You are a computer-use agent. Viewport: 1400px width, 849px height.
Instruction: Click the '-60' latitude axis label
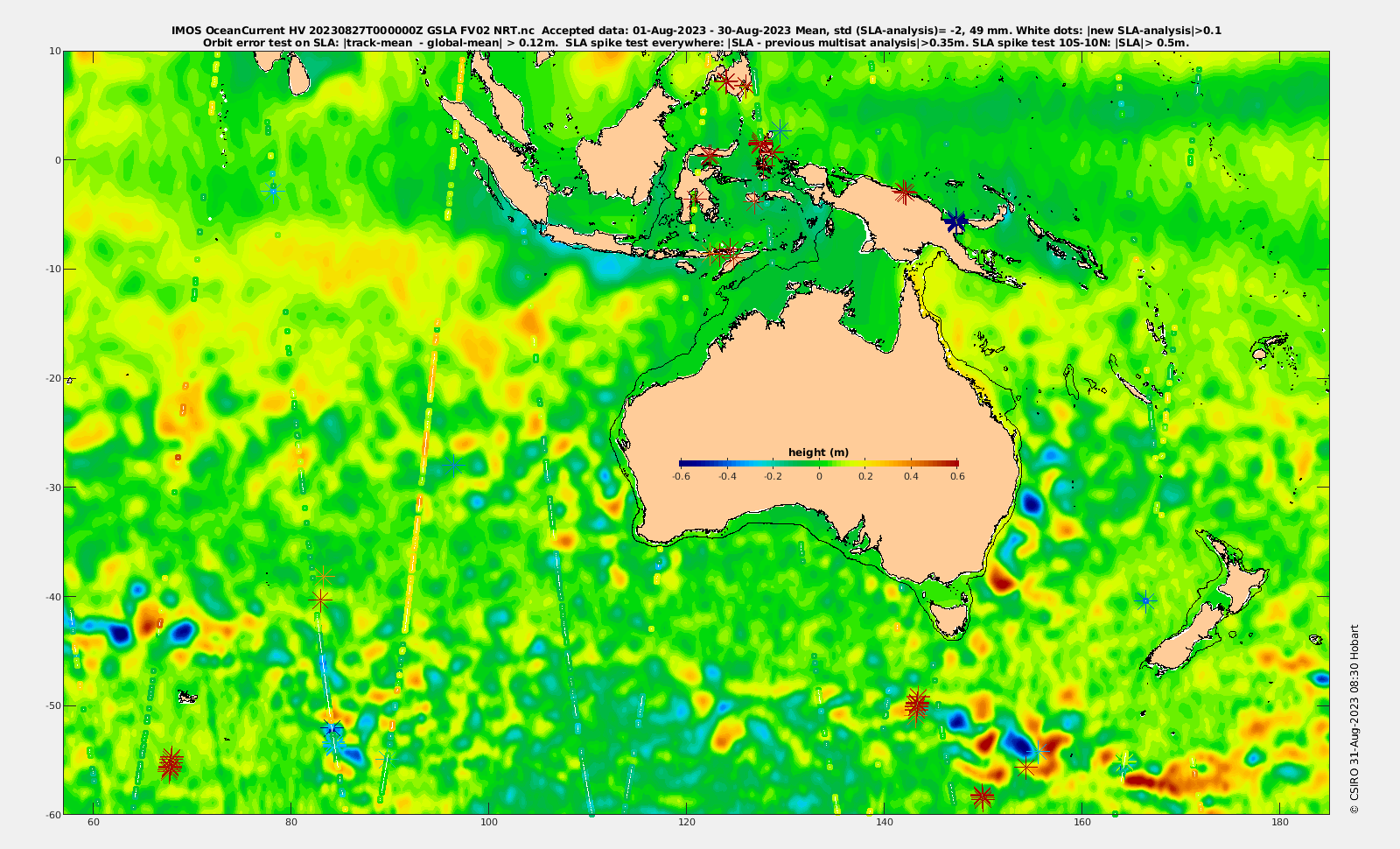(x=53, y=815)
